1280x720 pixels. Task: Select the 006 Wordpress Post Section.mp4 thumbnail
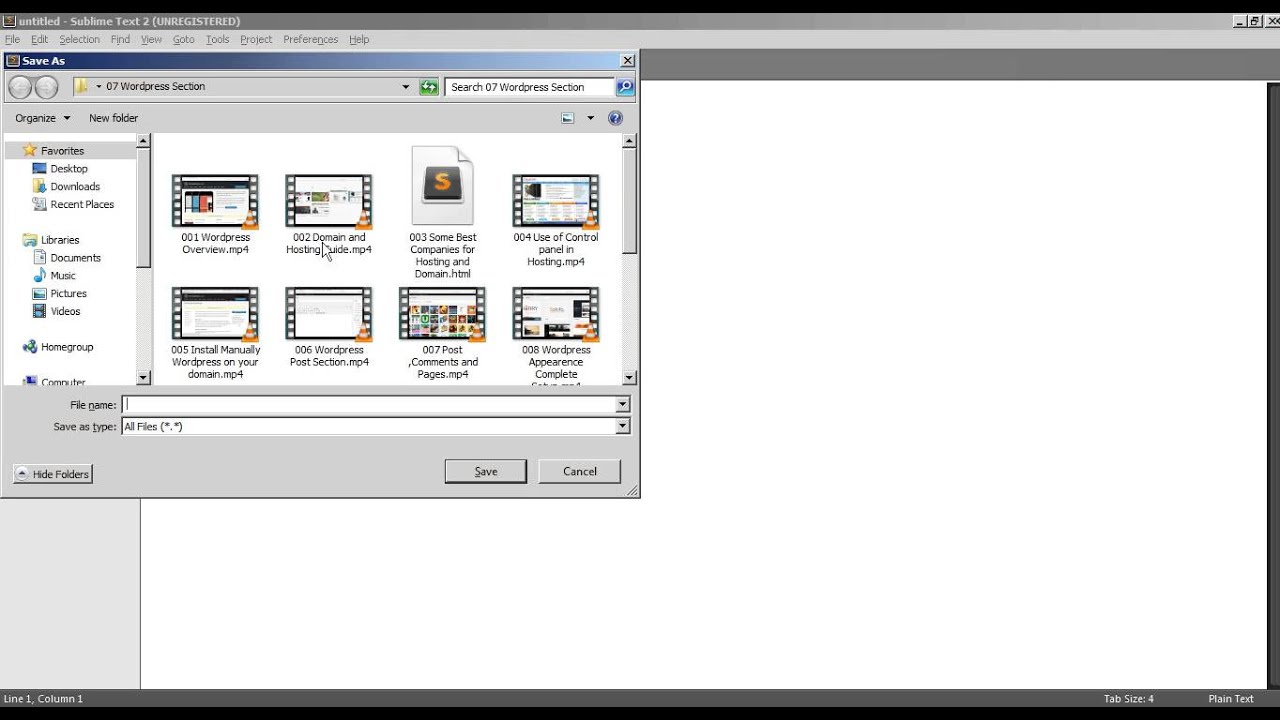tap(329, 314)
